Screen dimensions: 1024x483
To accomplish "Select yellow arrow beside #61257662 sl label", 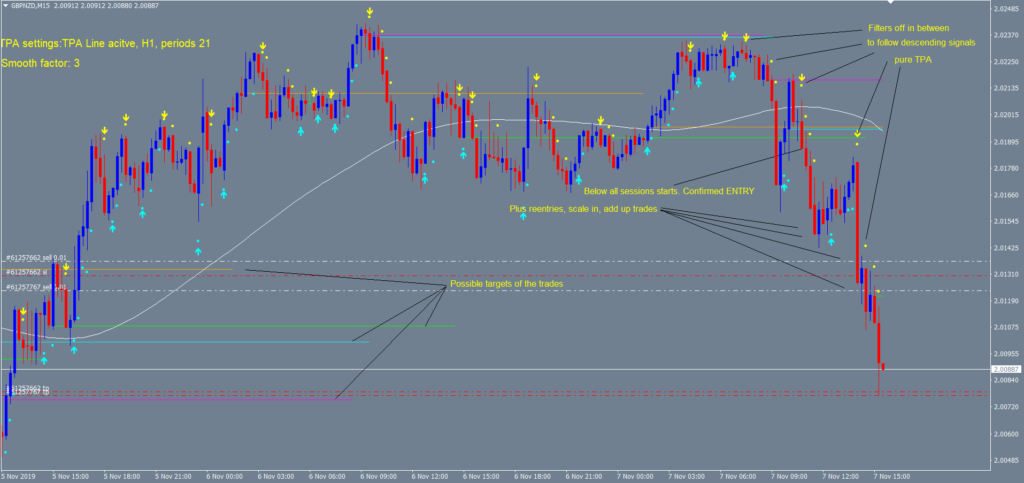I will [66, 268].
